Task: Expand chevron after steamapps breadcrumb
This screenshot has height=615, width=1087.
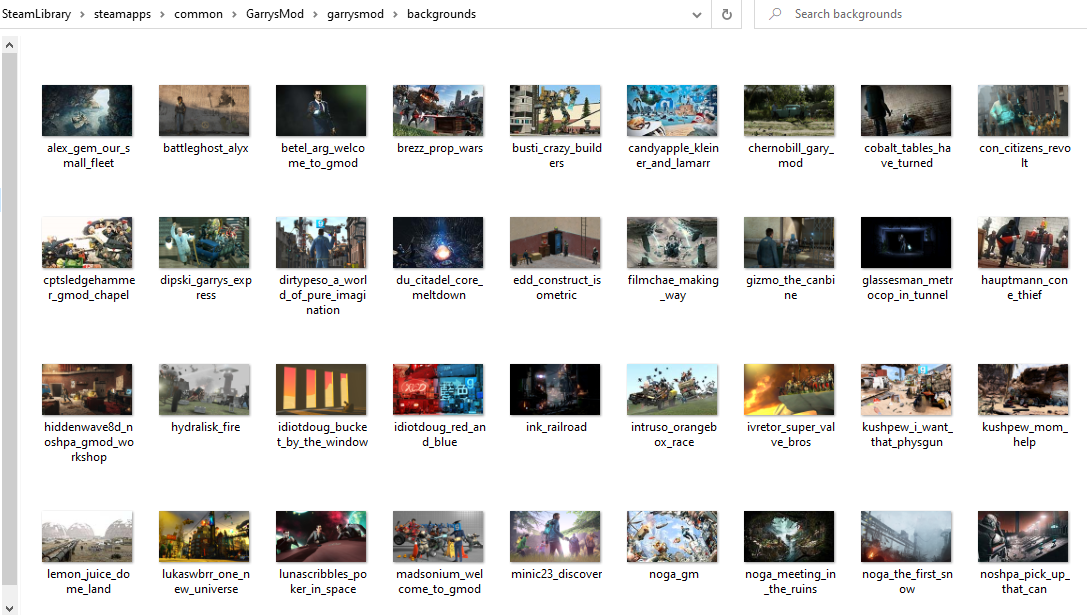Action: 162,15
